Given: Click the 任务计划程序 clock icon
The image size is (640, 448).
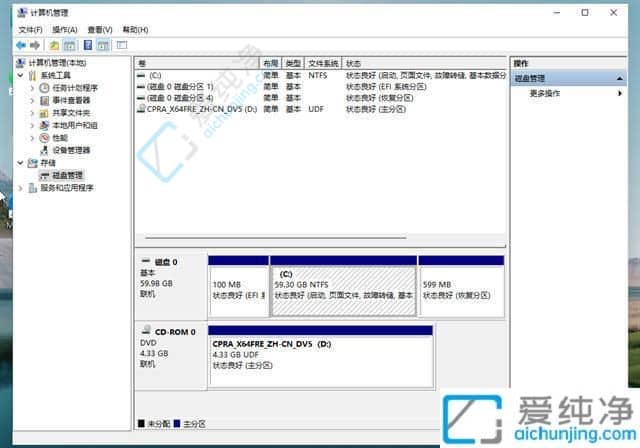Looking at the screenshot, I should [44, 88].
